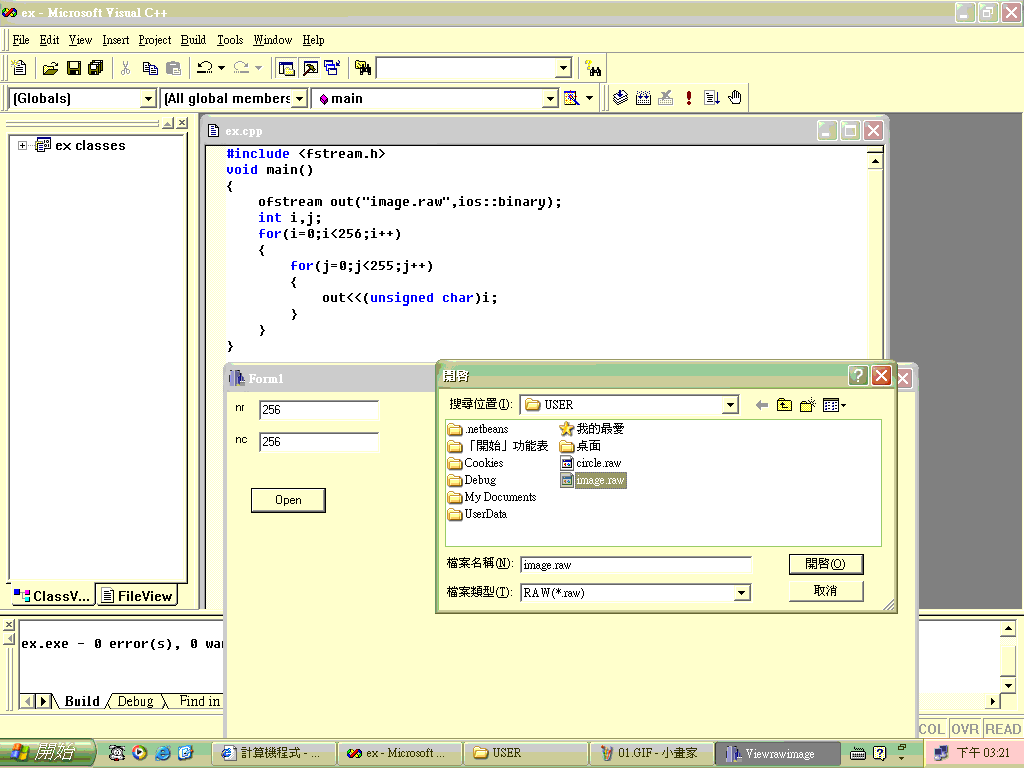Click the Windows 開始 Start button
Screen dimensions: 1024x768
[x=47, y=753]
